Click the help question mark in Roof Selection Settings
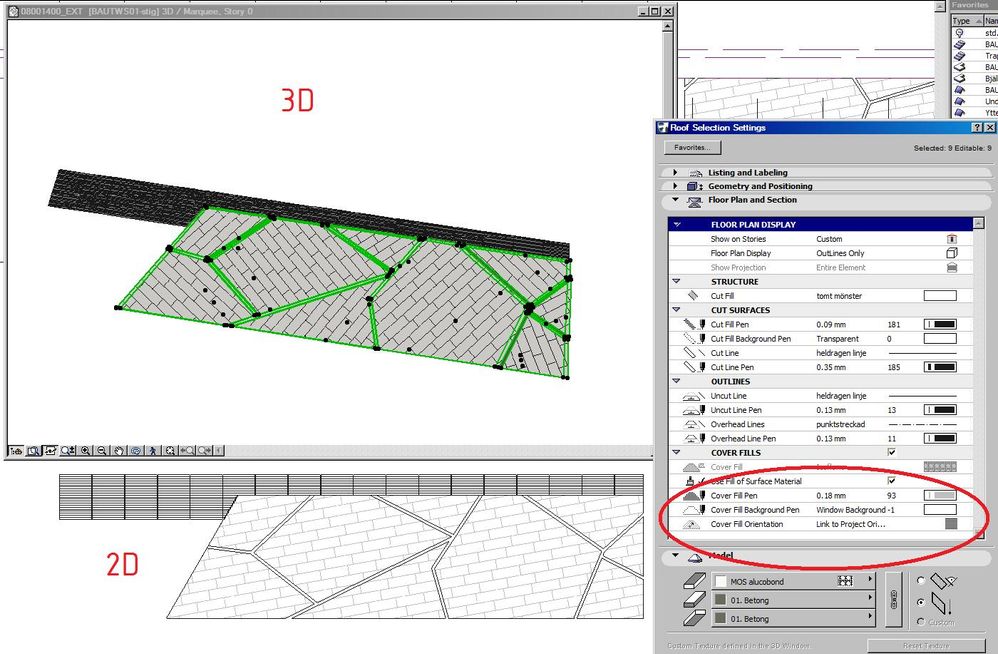This screenshot has width=998, height=654. [978, 128]
